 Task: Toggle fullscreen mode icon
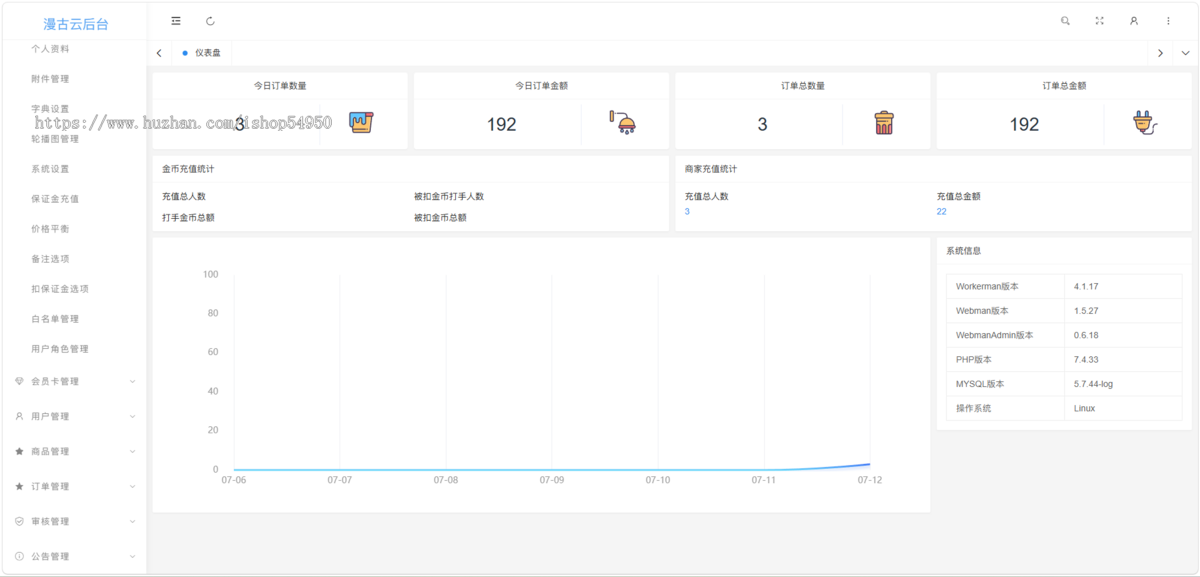(x=1099, y=21)
